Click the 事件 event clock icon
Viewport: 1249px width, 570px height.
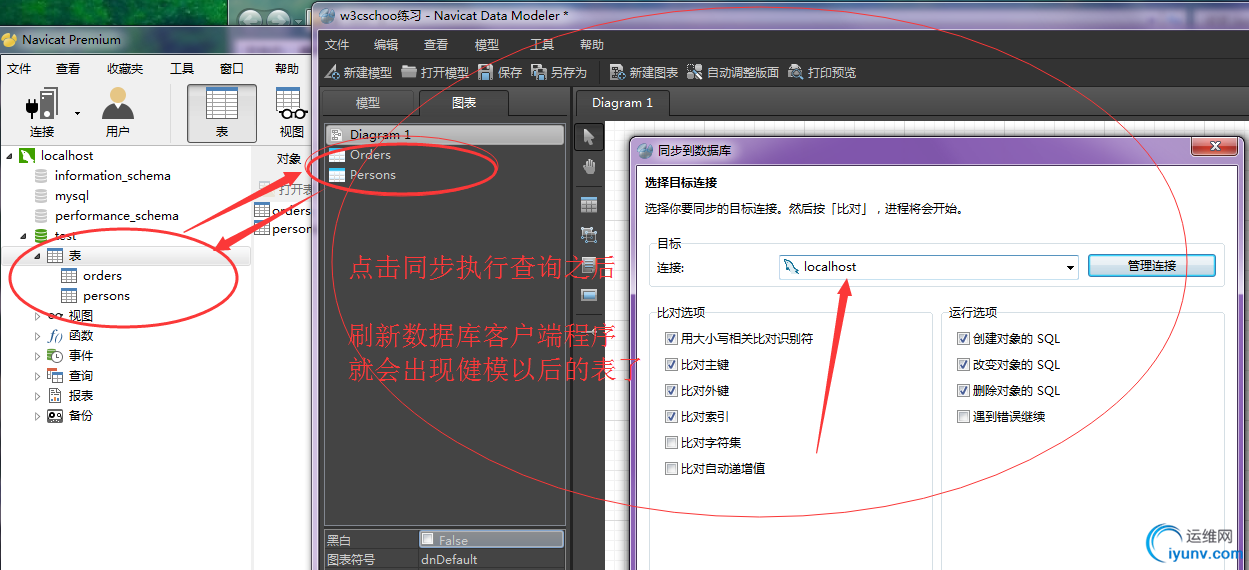[x=55, y=356]
